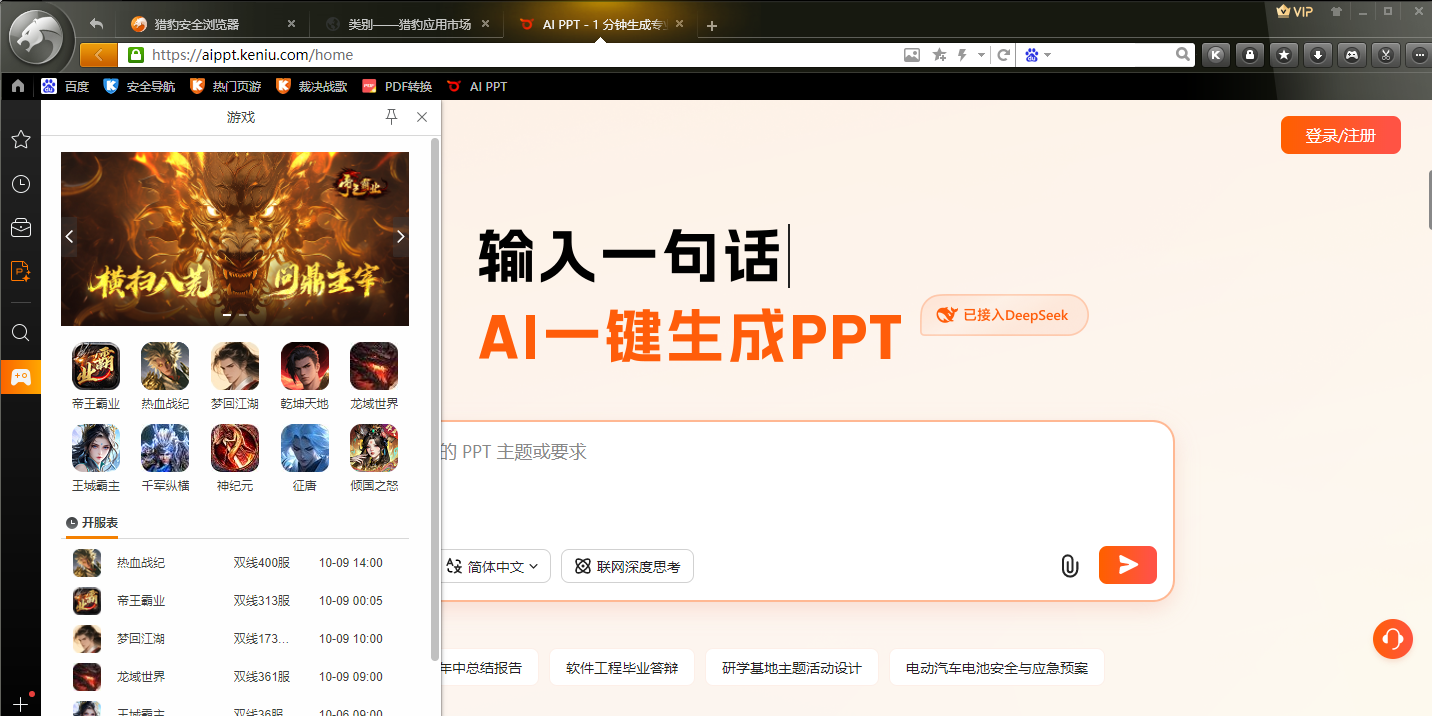Open sidebar PPT document icon
1432x716 pixels.
click(20, 271)
